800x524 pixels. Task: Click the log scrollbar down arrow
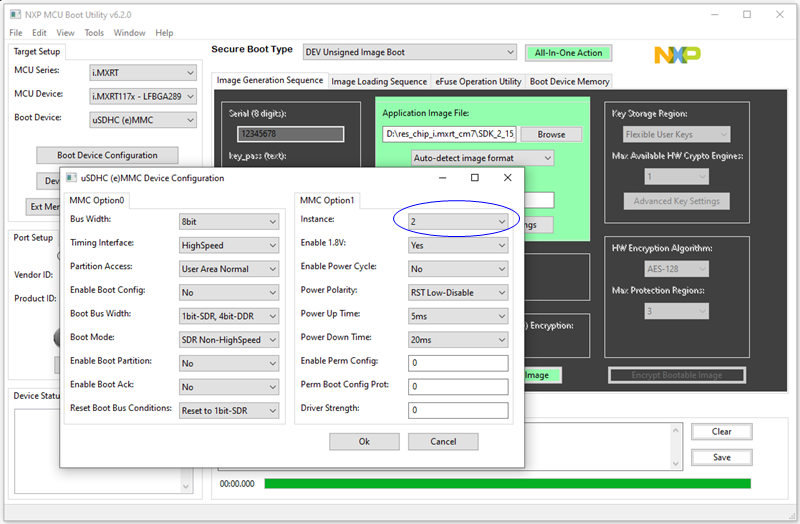click(676, 464)
